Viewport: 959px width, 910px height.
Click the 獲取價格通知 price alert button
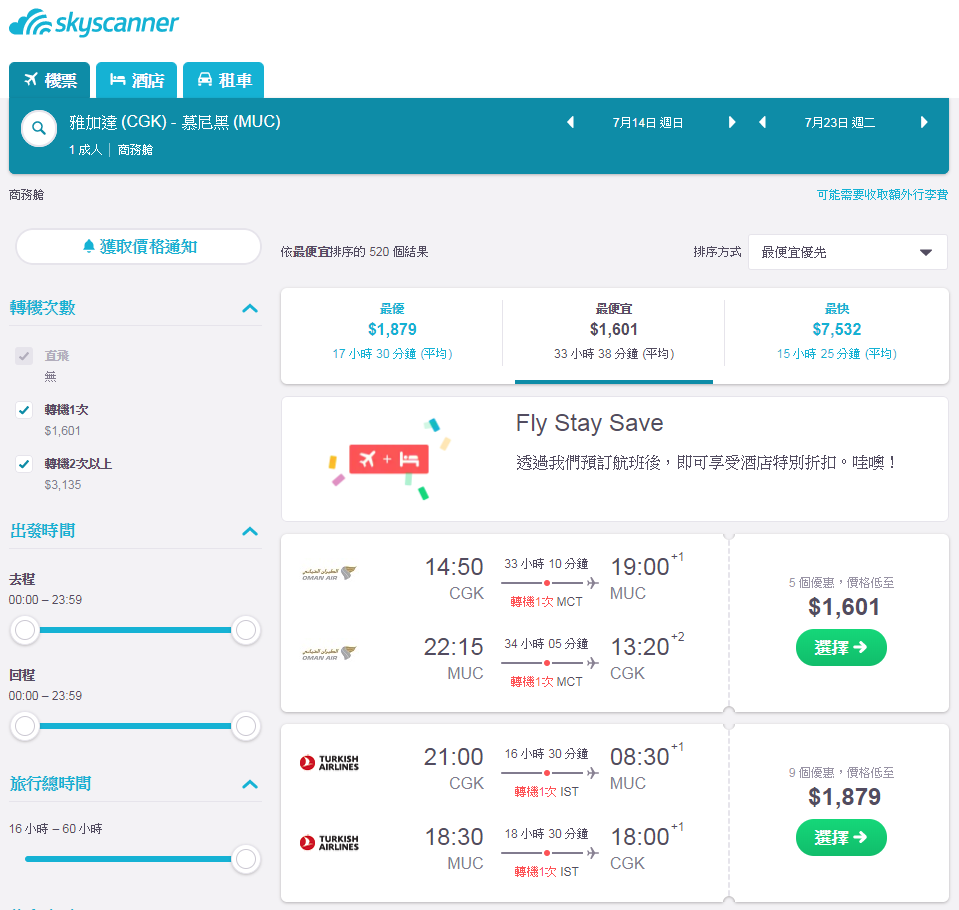(138, 246)
